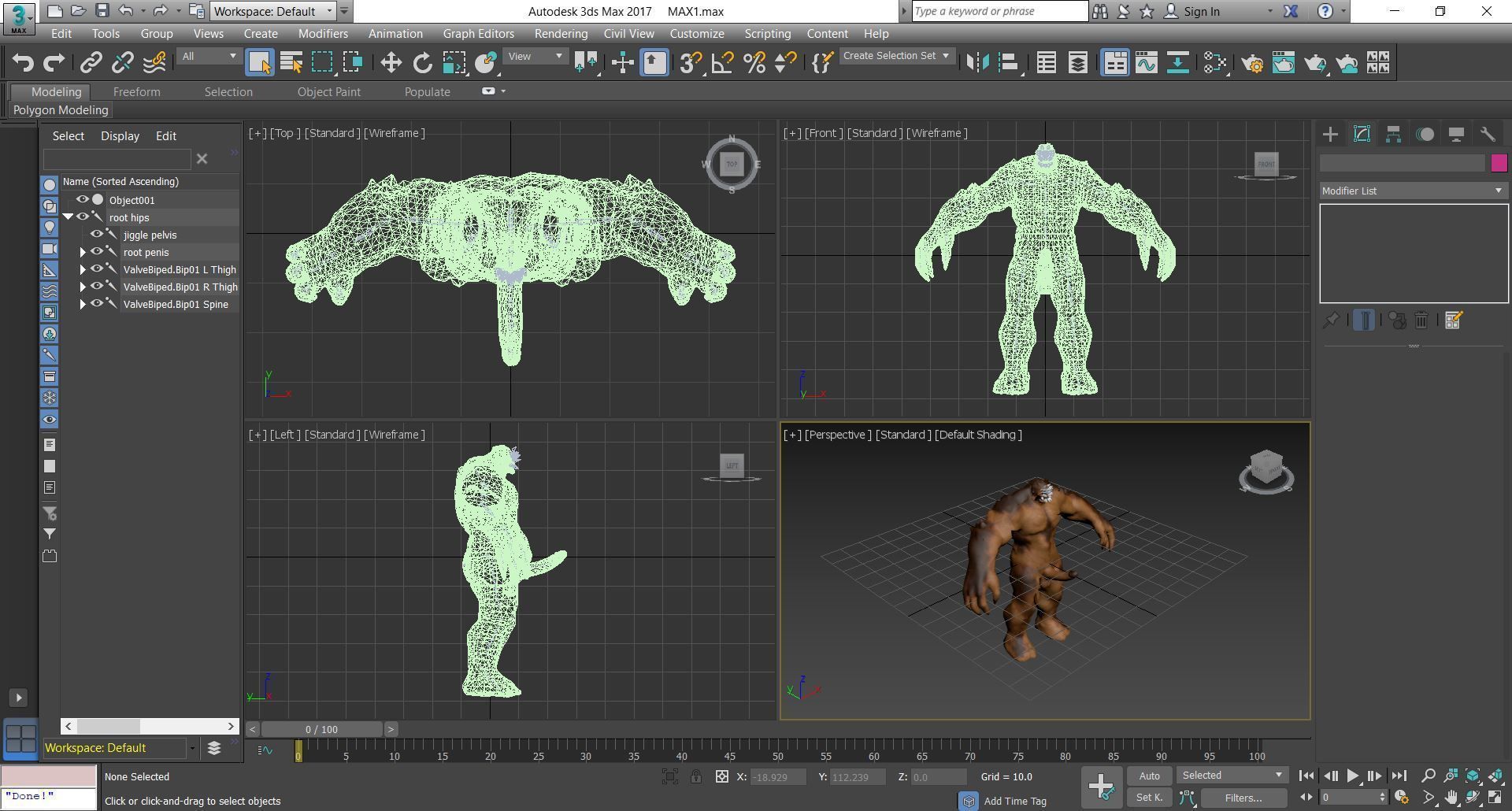Open the Create command panel tab
Viewport: 1512px width, 811px height.
coord(1330,135)
